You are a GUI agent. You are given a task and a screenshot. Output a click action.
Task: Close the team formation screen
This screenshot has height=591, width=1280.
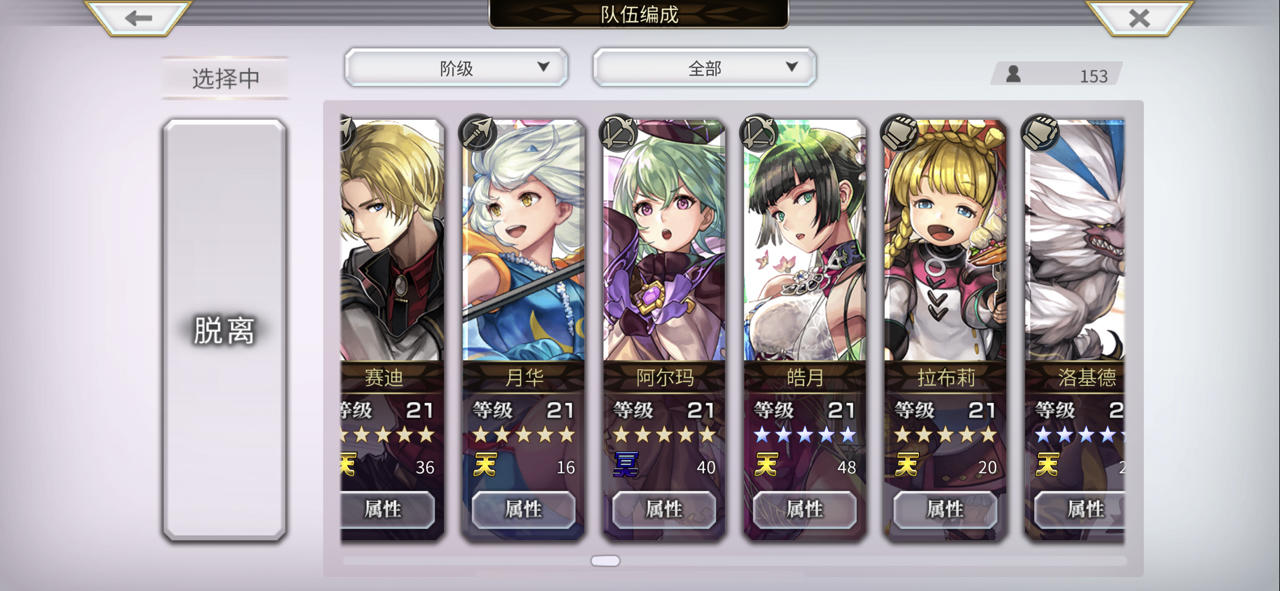pyautogui.click(x=1139, y=18)
